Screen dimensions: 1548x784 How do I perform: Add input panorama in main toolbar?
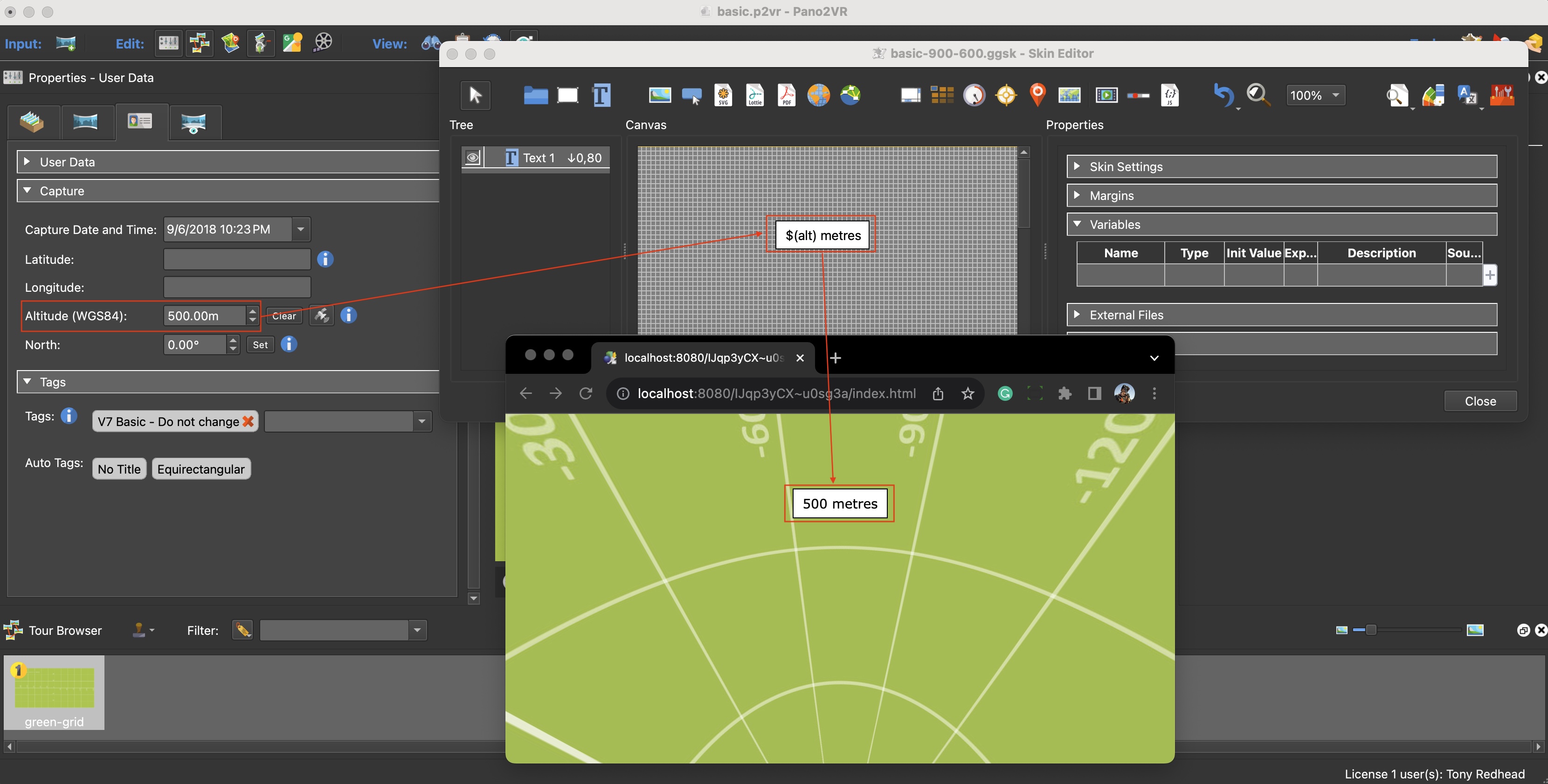[65, 43]
